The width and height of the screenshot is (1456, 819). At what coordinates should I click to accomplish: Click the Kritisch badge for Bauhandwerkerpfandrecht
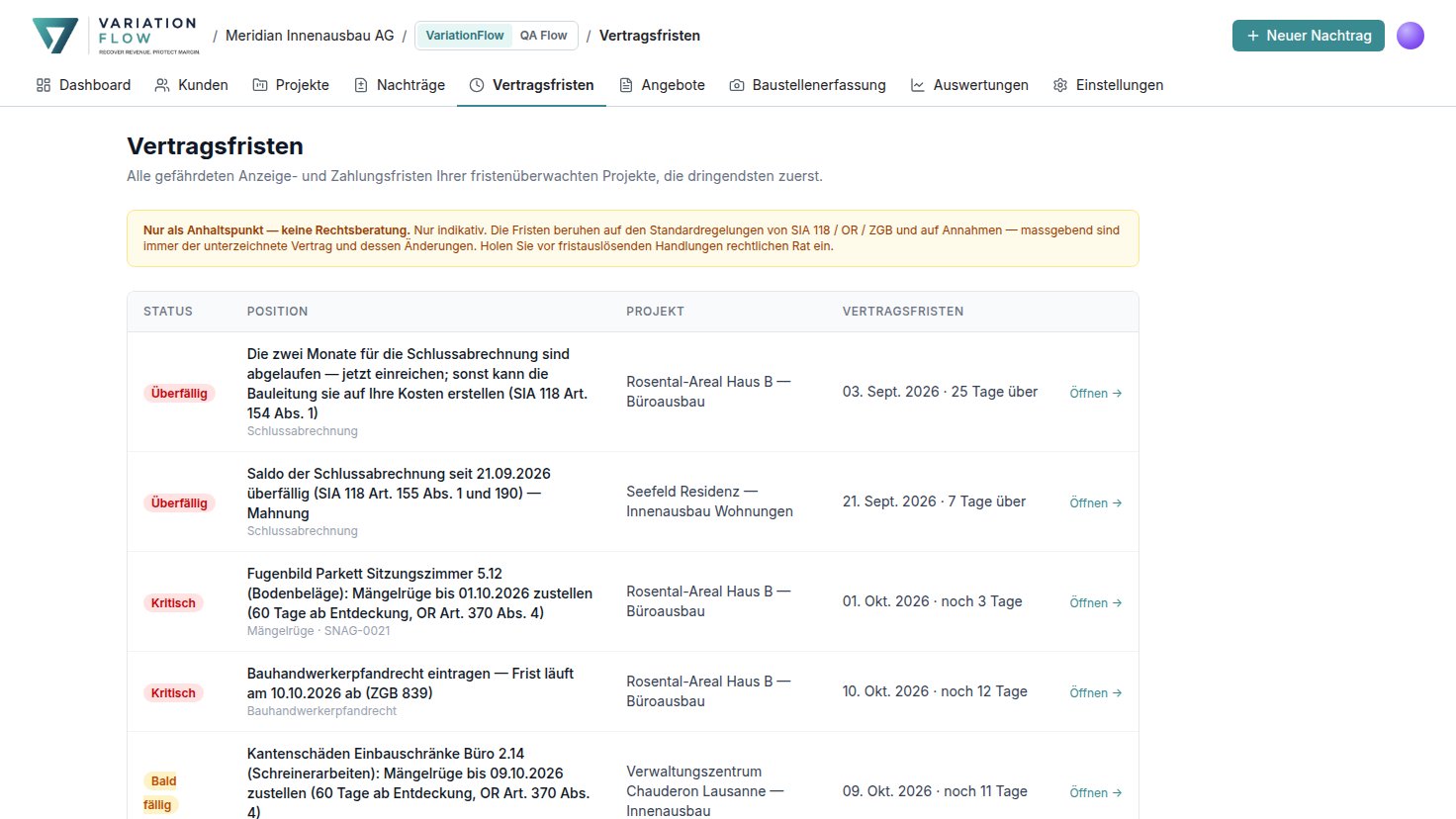tap(173, 692)
